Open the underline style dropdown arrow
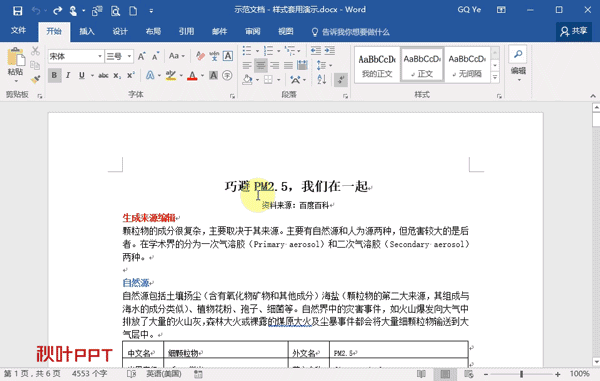Image resolution: width=600 pixels, height=381 pixels. (x=92, y=76)
